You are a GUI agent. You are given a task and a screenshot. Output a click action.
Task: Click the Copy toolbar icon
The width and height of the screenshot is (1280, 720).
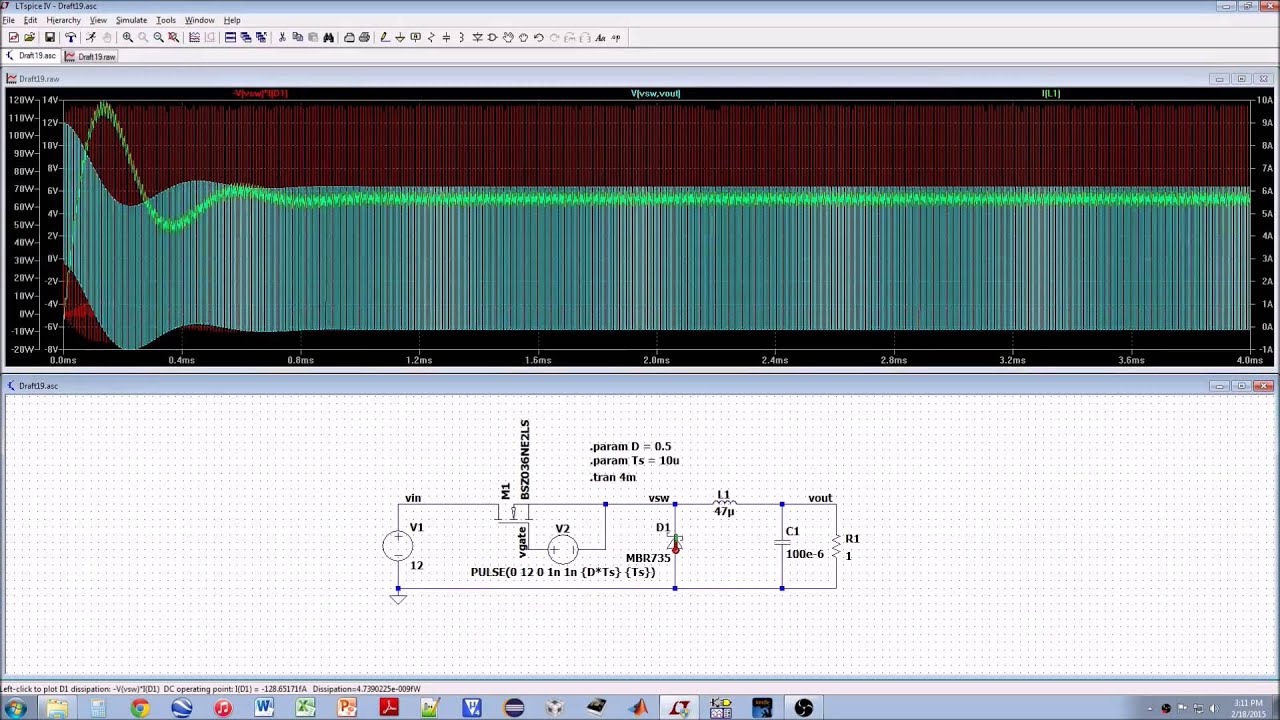point(297,37)
